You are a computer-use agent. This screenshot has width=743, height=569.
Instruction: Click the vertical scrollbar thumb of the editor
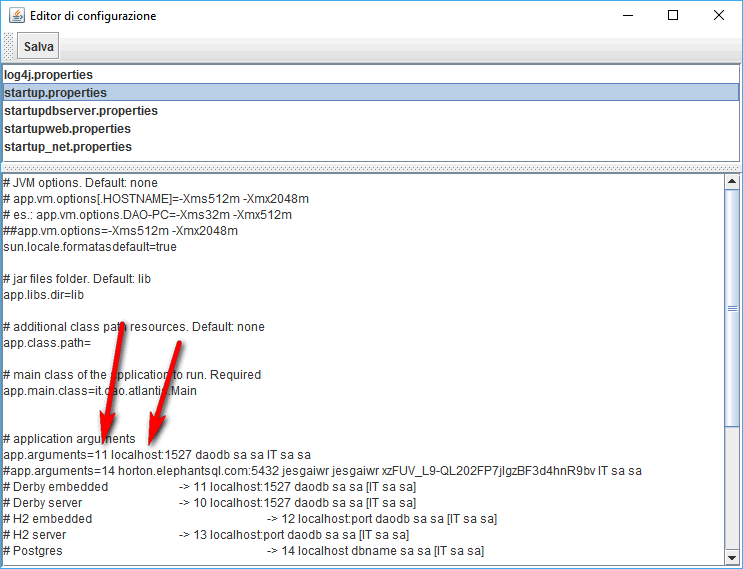(732, 308)
